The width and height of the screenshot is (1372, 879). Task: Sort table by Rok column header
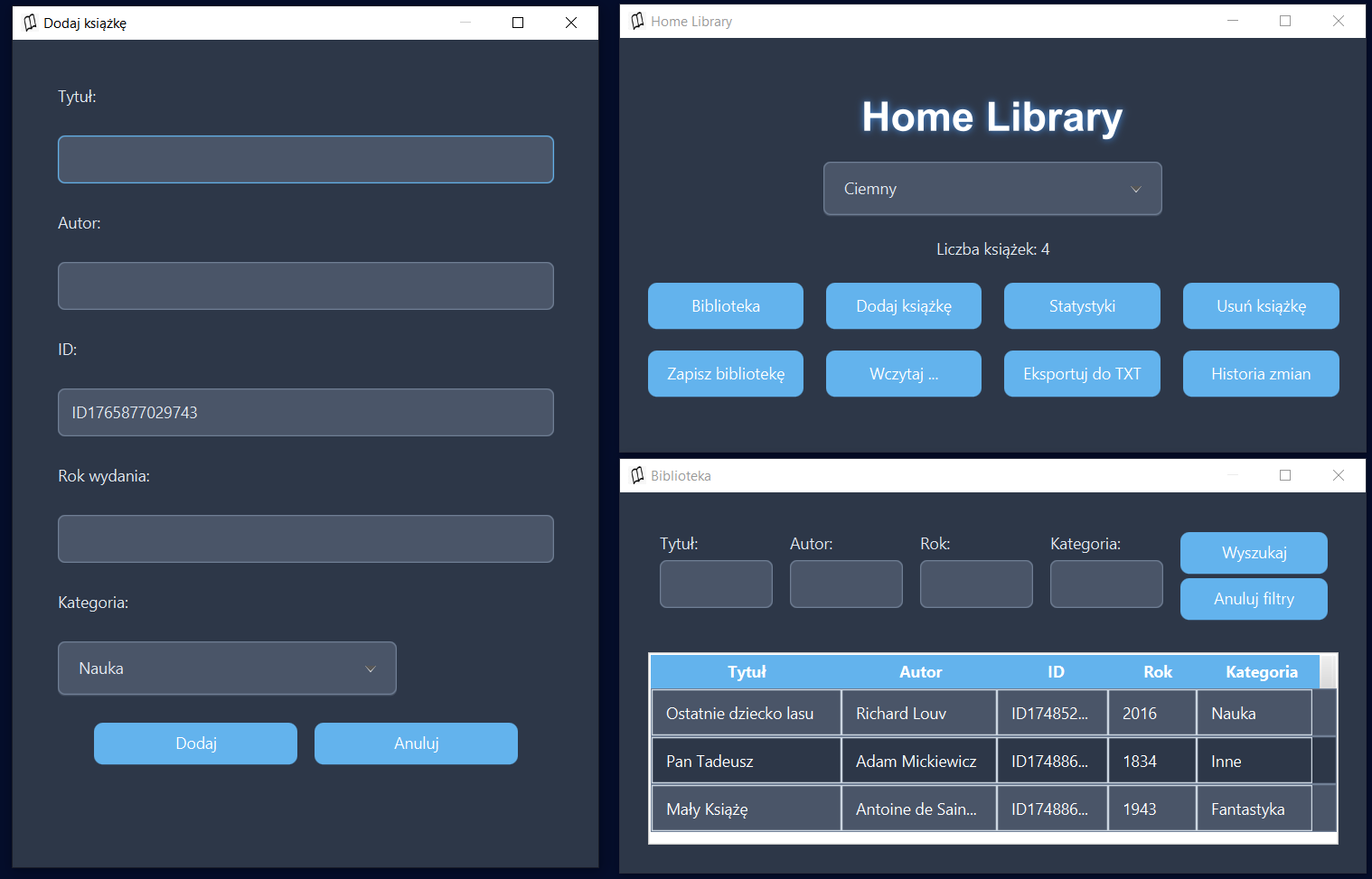point(1157,672)
